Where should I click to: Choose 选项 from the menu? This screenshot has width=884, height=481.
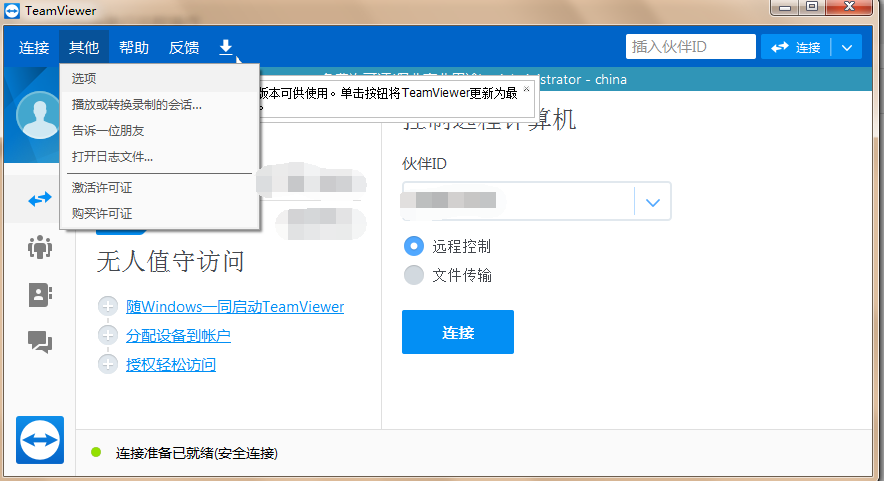tap(159, 78)
